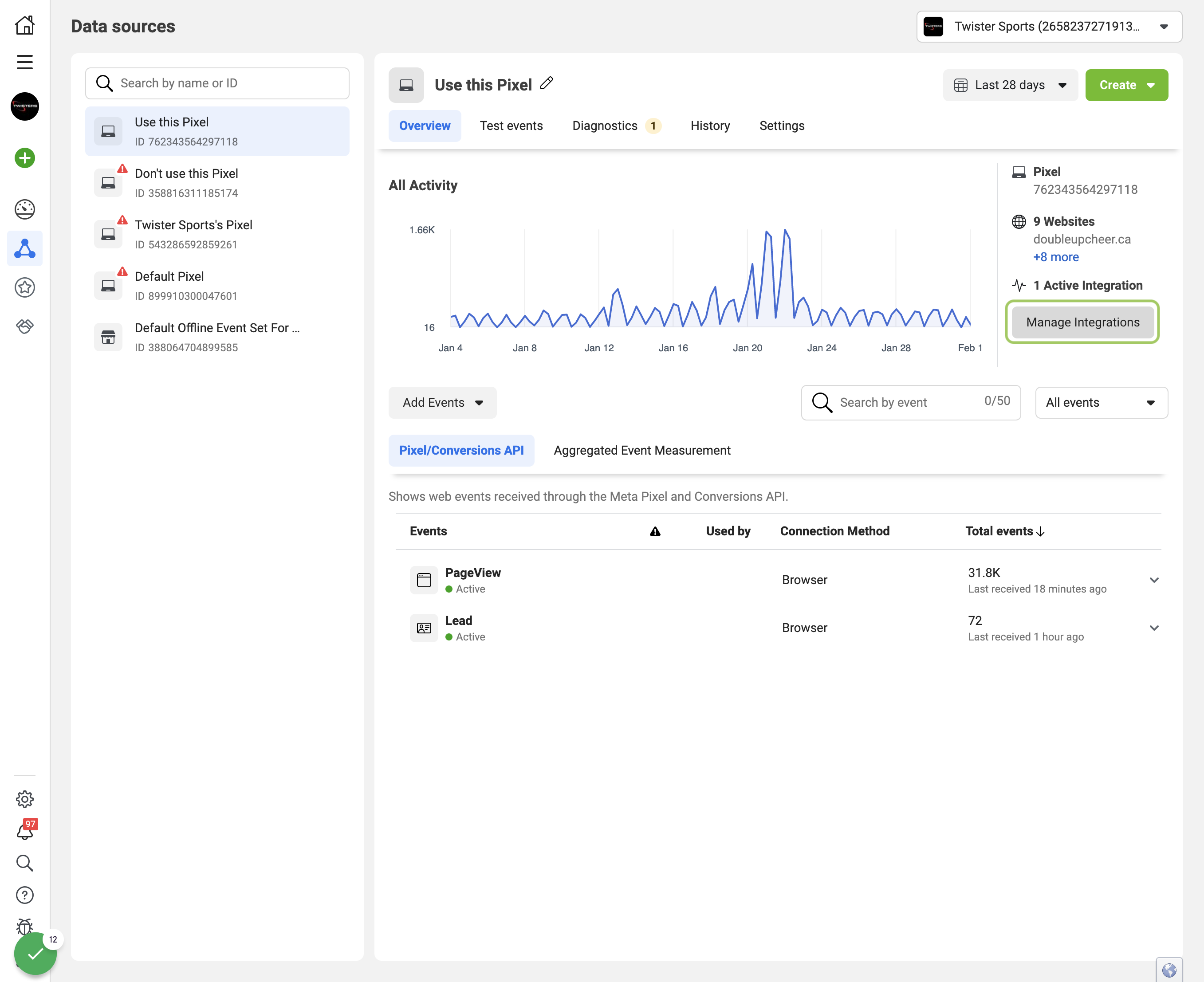Open the hamburger menu
The image size is (1204, 982).
[x=24, y=62]
